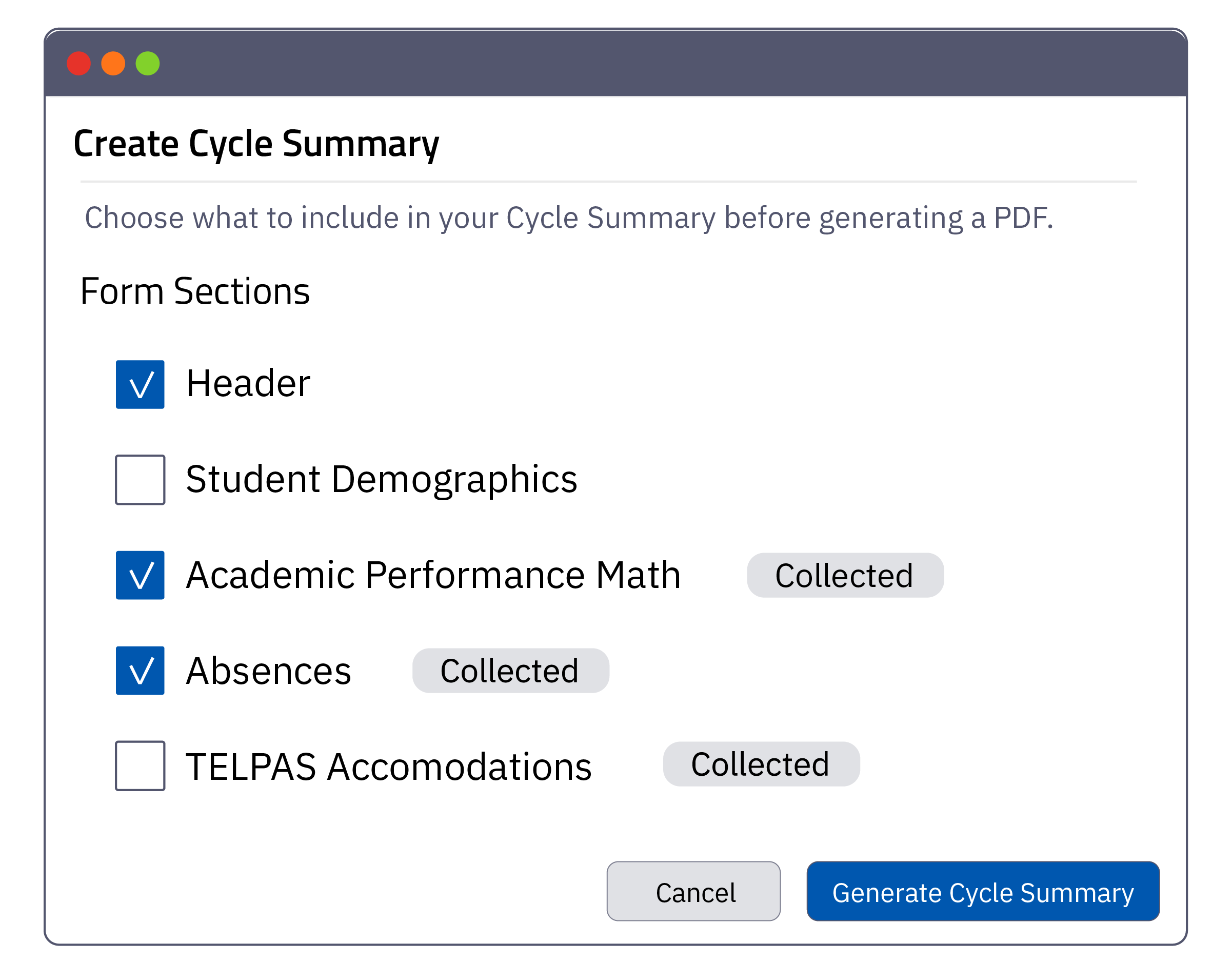Click the Create Cycle Summary title
The image size is (1232, 962).
coord(256,144)
